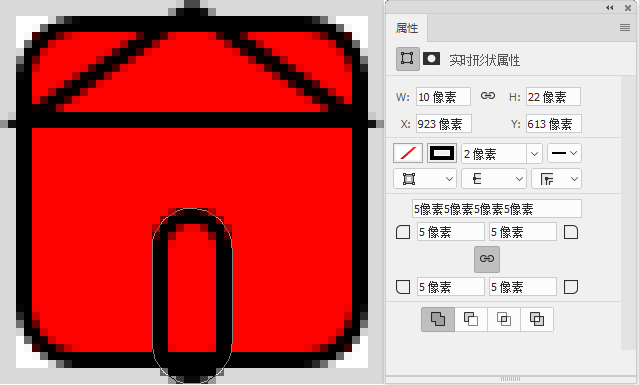639x385 pixels.
Task: Click the top-right corner radius icon
Action: pyautogui.click(x=571, y=232)
